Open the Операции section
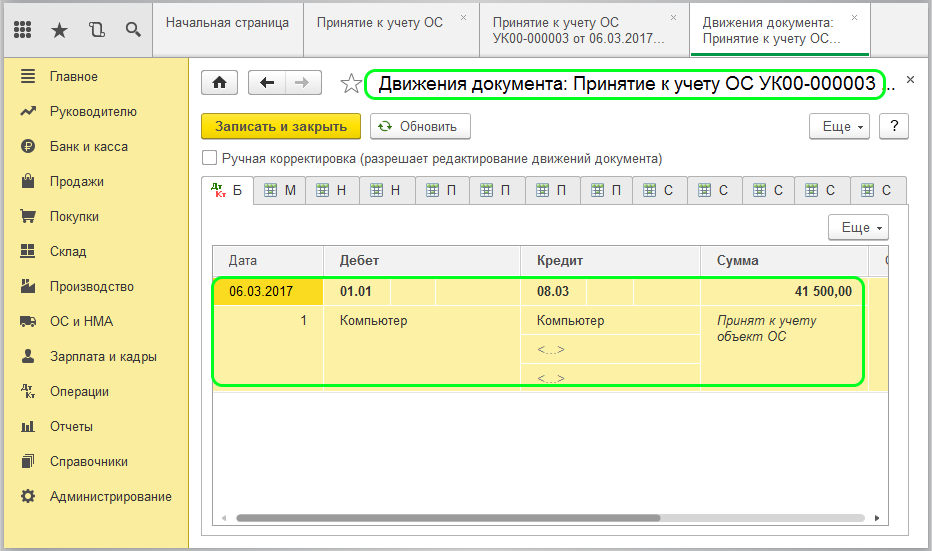Viewport: 932px width, 551px height. (79, 392)
